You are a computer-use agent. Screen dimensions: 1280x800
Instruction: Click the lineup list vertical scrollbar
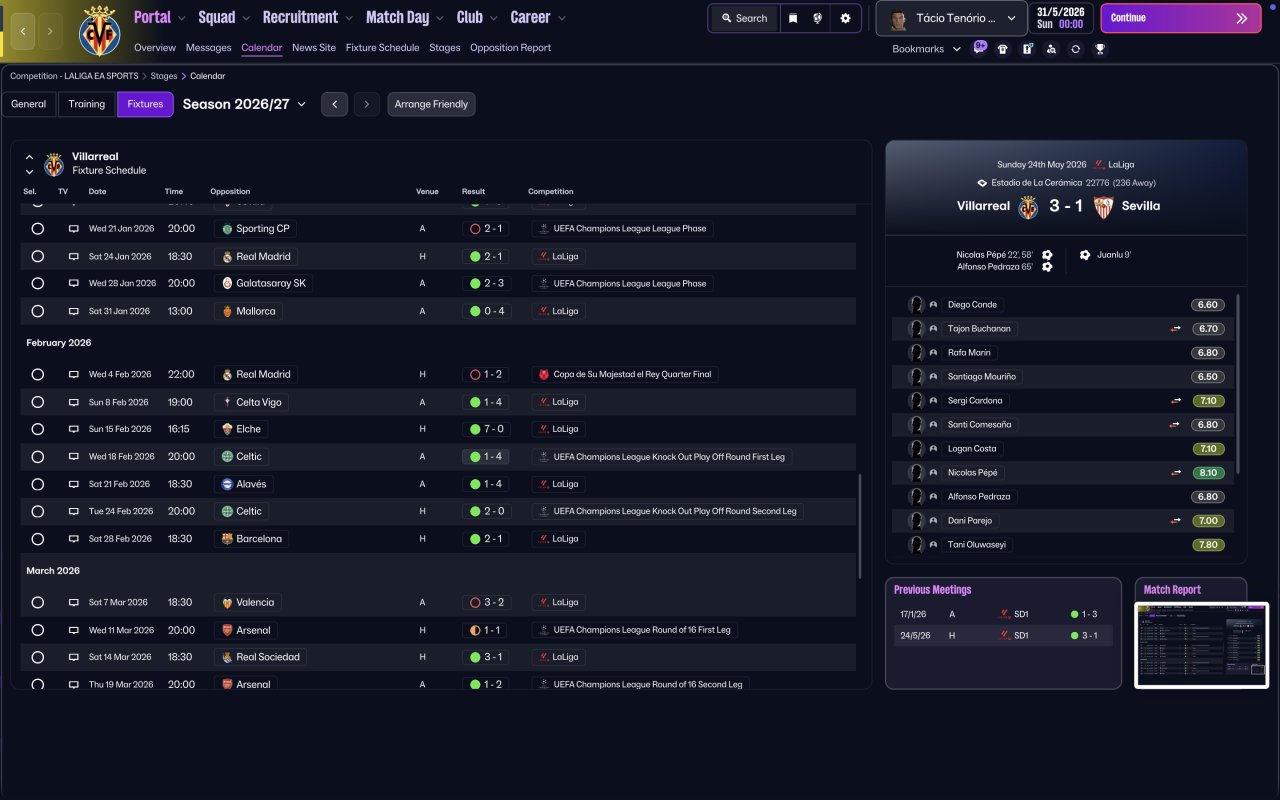tap(1239, 384)
